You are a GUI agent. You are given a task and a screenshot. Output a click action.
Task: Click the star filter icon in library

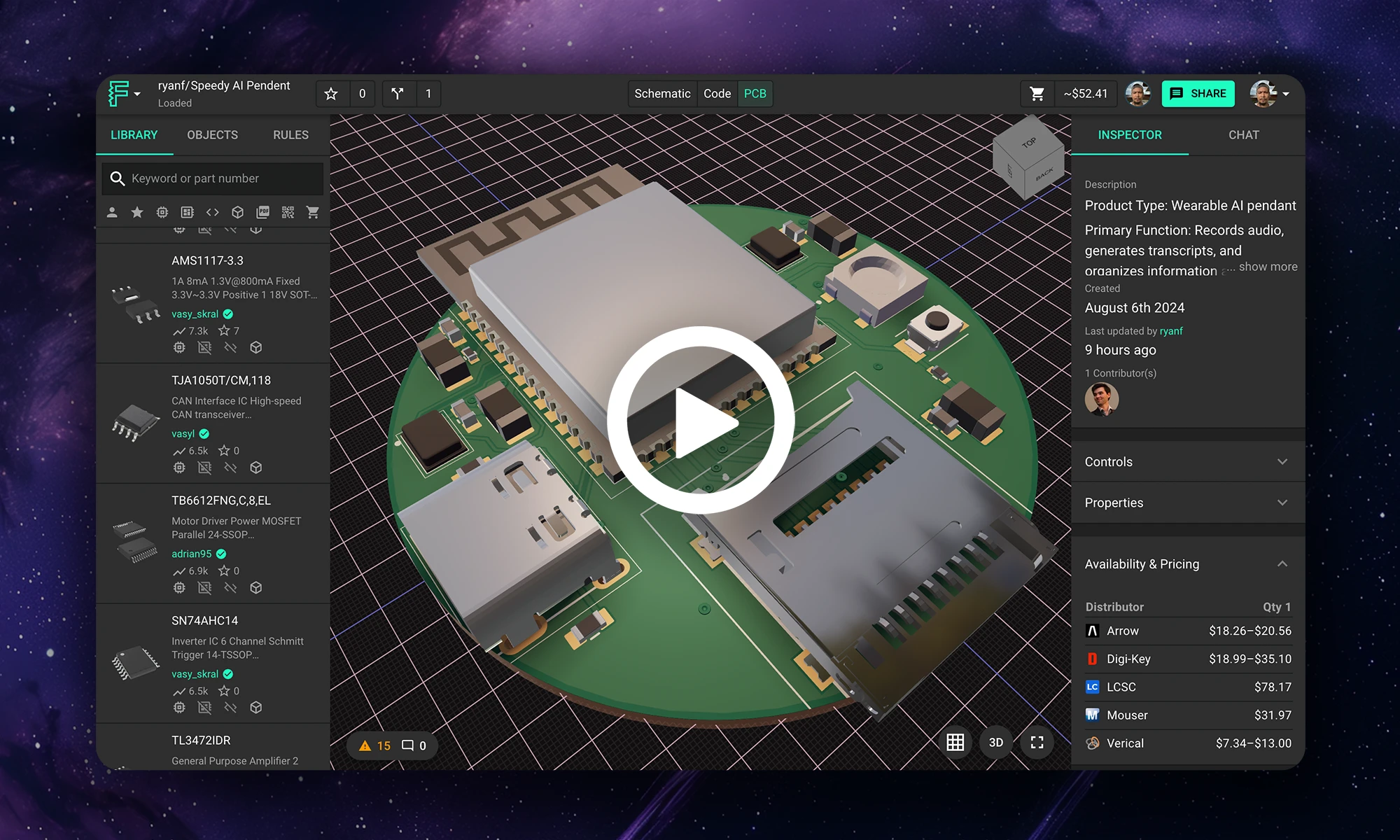pyautogui.click(x=137, y=212)
